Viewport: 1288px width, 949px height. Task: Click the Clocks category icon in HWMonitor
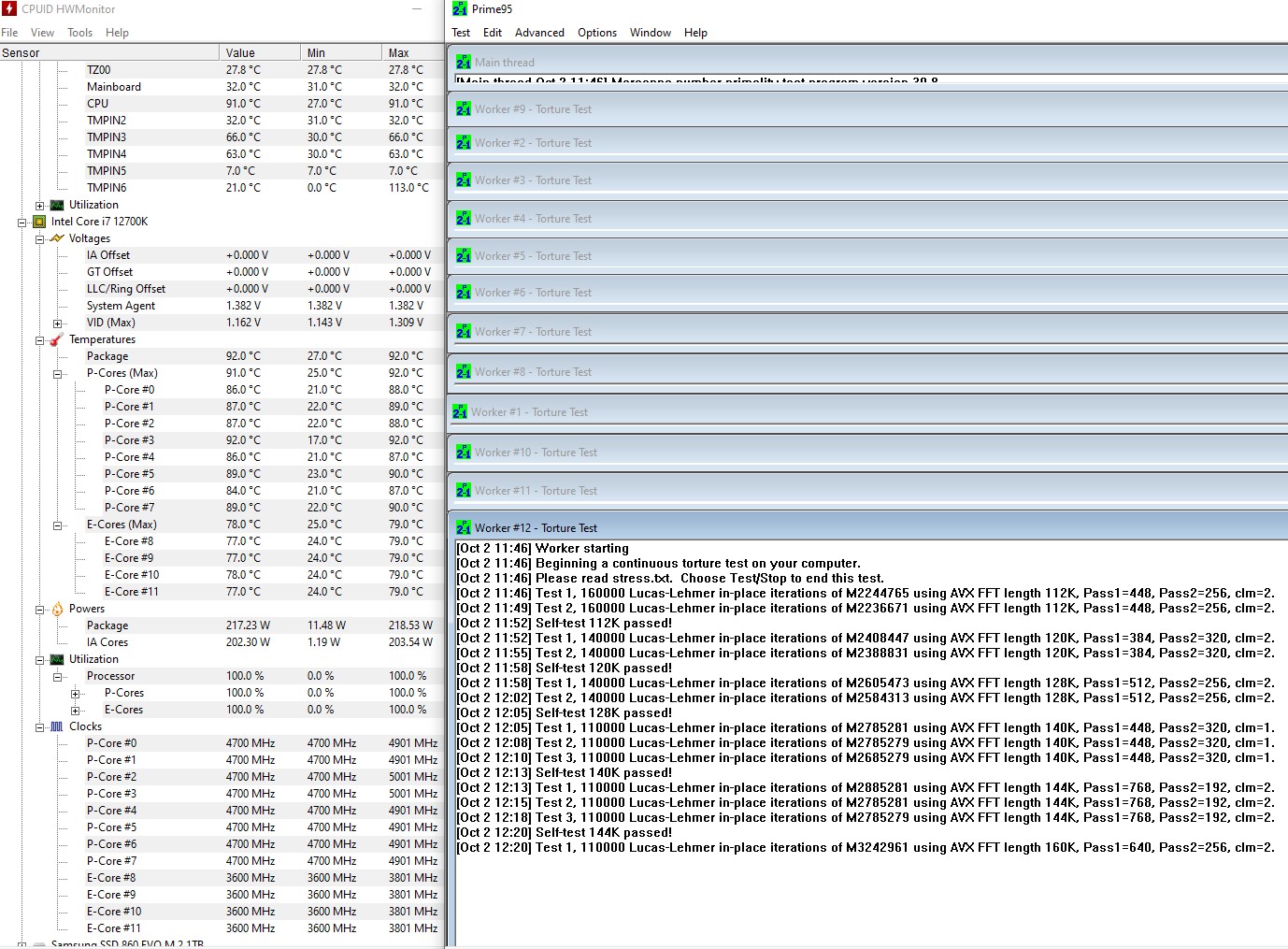tap(57, 726)
